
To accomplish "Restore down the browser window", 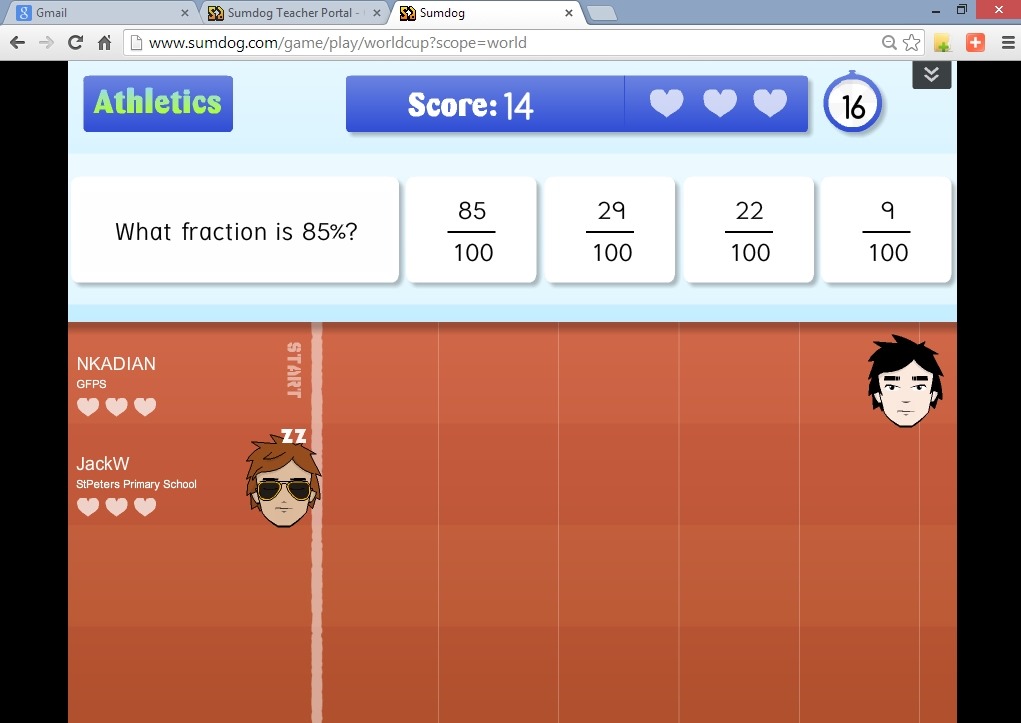I will coord(962,10).
